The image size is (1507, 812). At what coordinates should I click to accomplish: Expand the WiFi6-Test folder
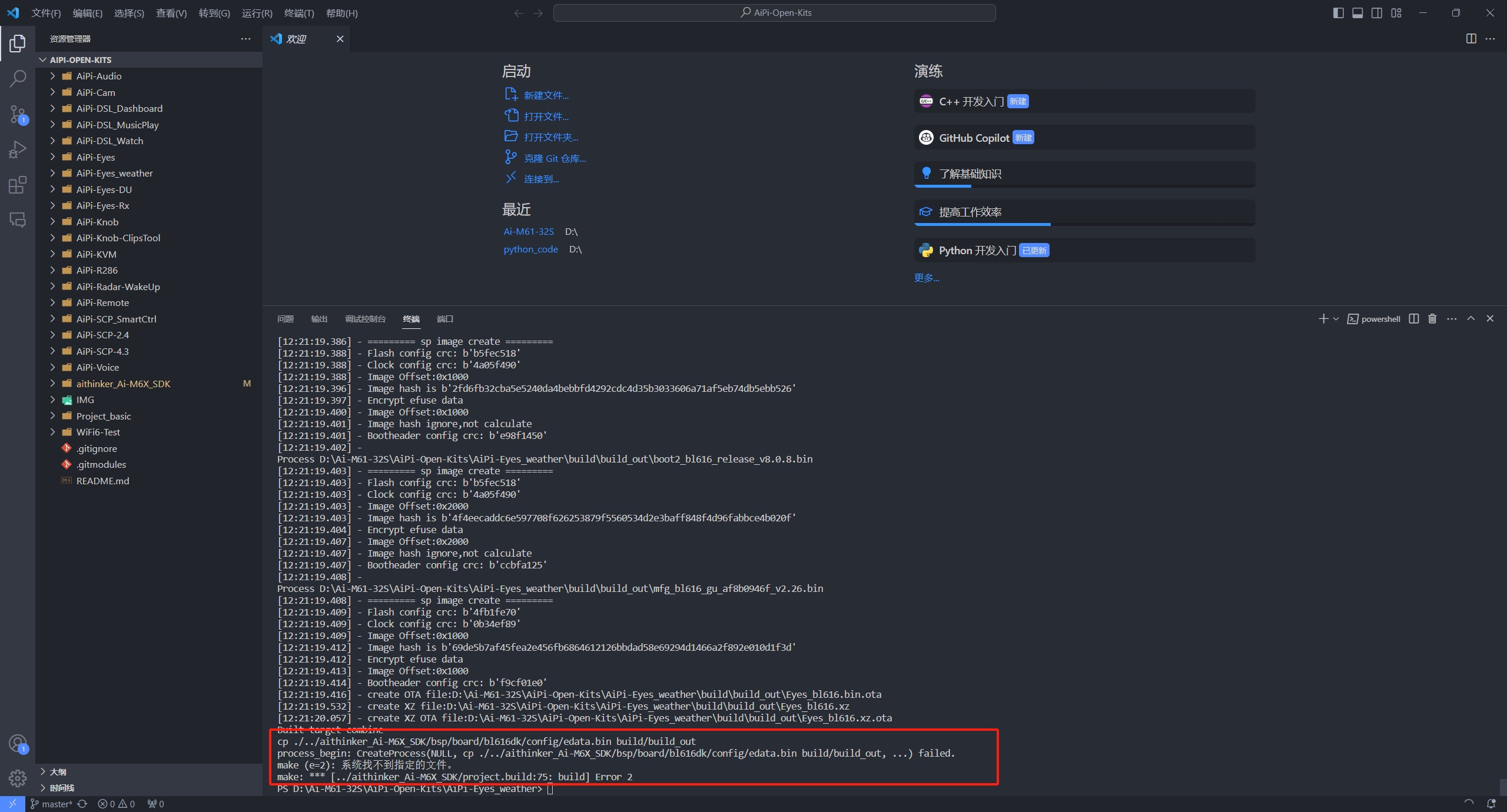point(150,432)
